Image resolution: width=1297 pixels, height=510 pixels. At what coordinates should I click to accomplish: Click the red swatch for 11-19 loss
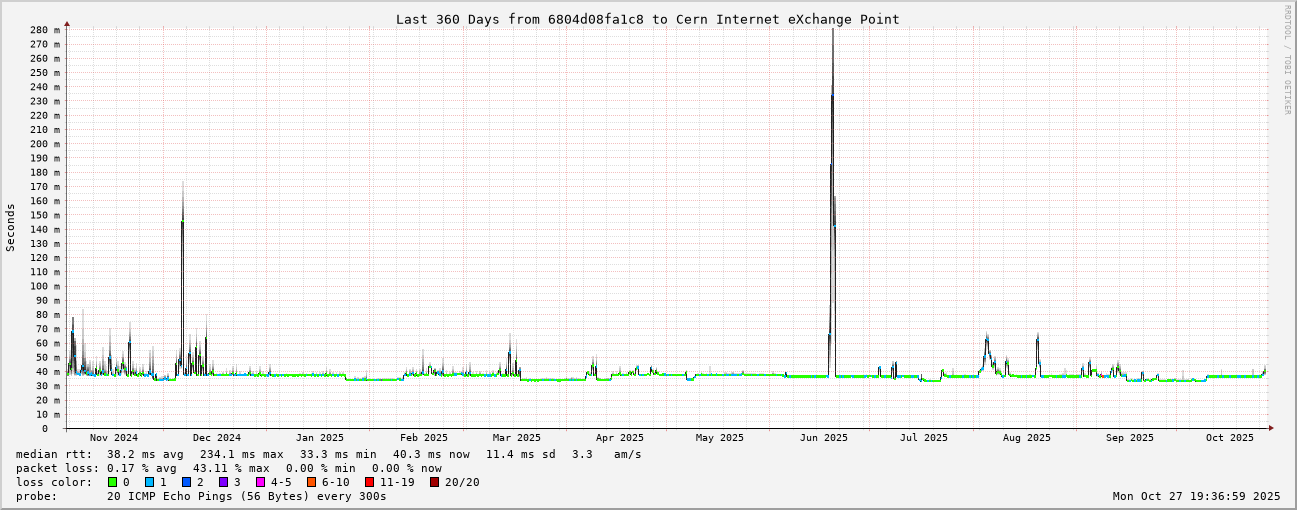pyautogui.click(x=370, y=482)
